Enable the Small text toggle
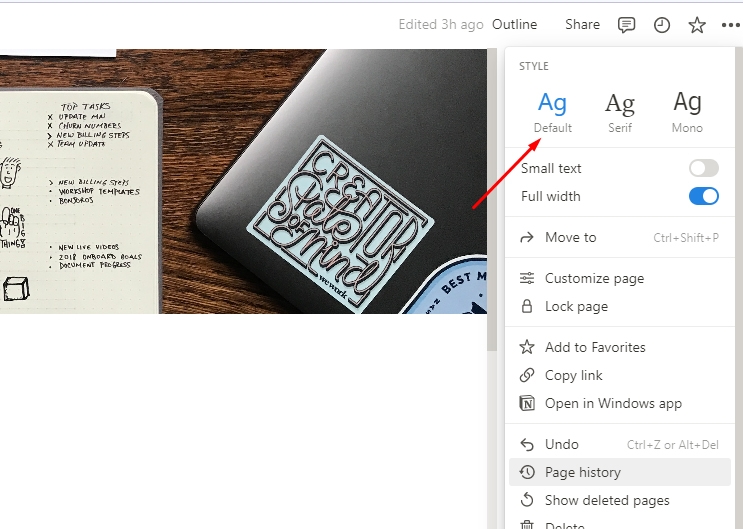 tap(703, 168)
